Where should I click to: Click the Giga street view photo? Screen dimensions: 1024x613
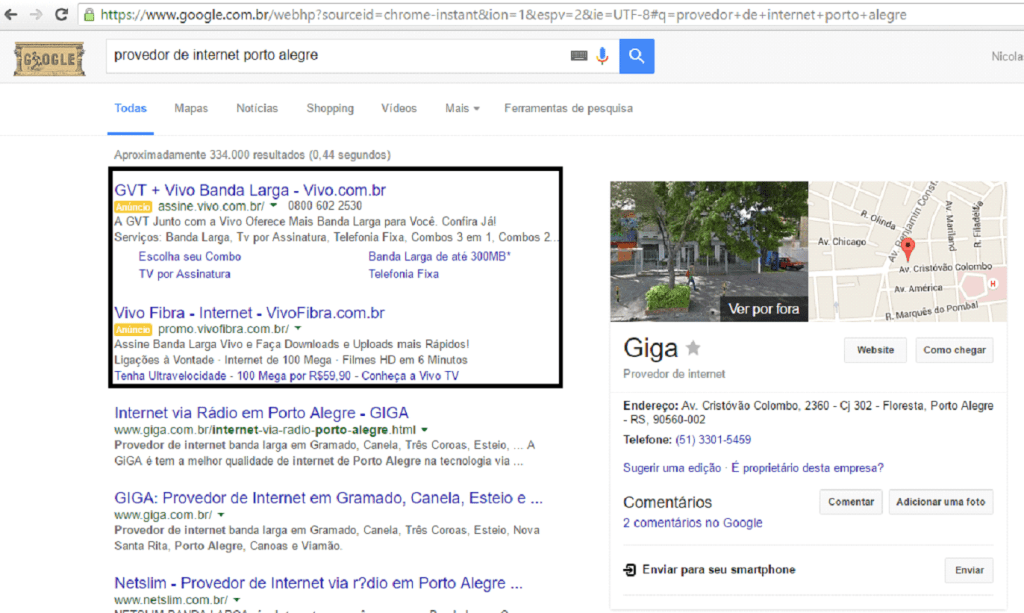(709, 251)
